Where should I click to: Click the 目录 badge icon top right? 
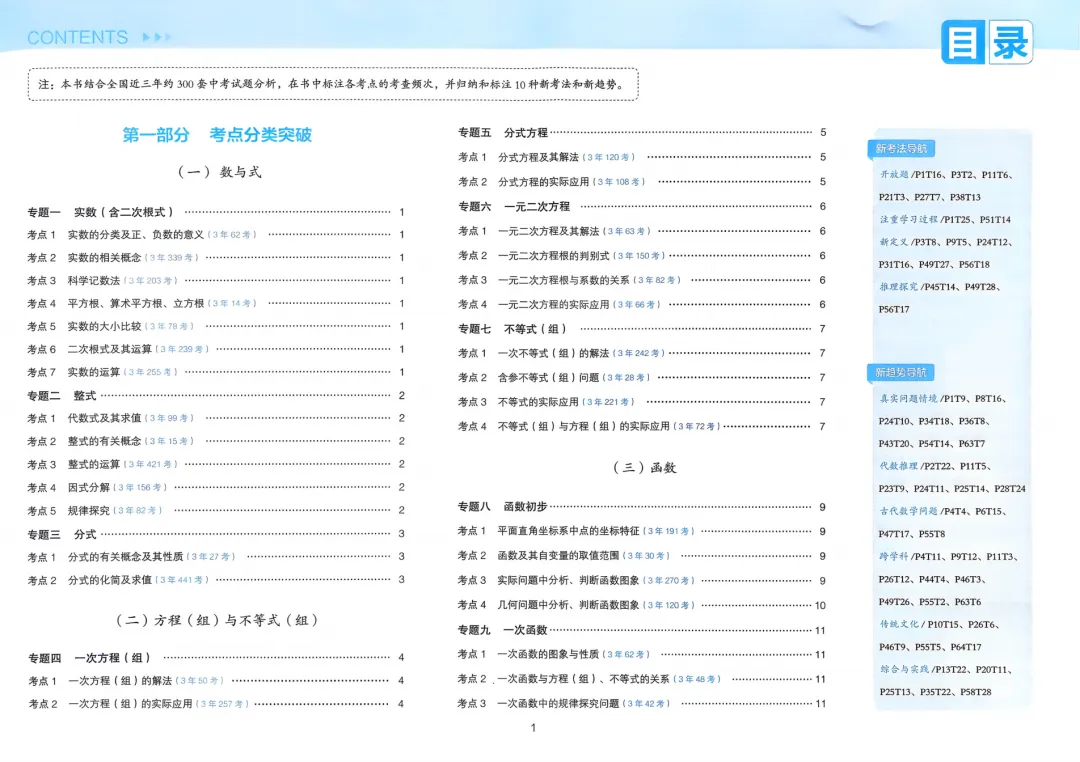986,40
